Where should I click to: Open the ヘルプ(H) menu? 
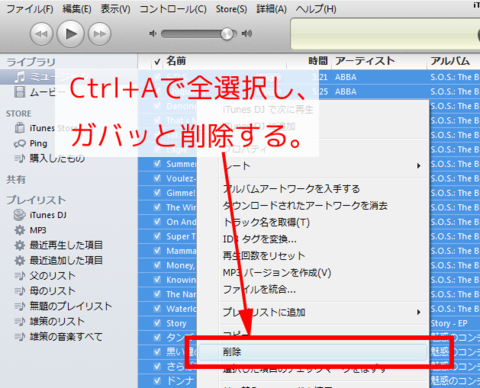[316, 9]
